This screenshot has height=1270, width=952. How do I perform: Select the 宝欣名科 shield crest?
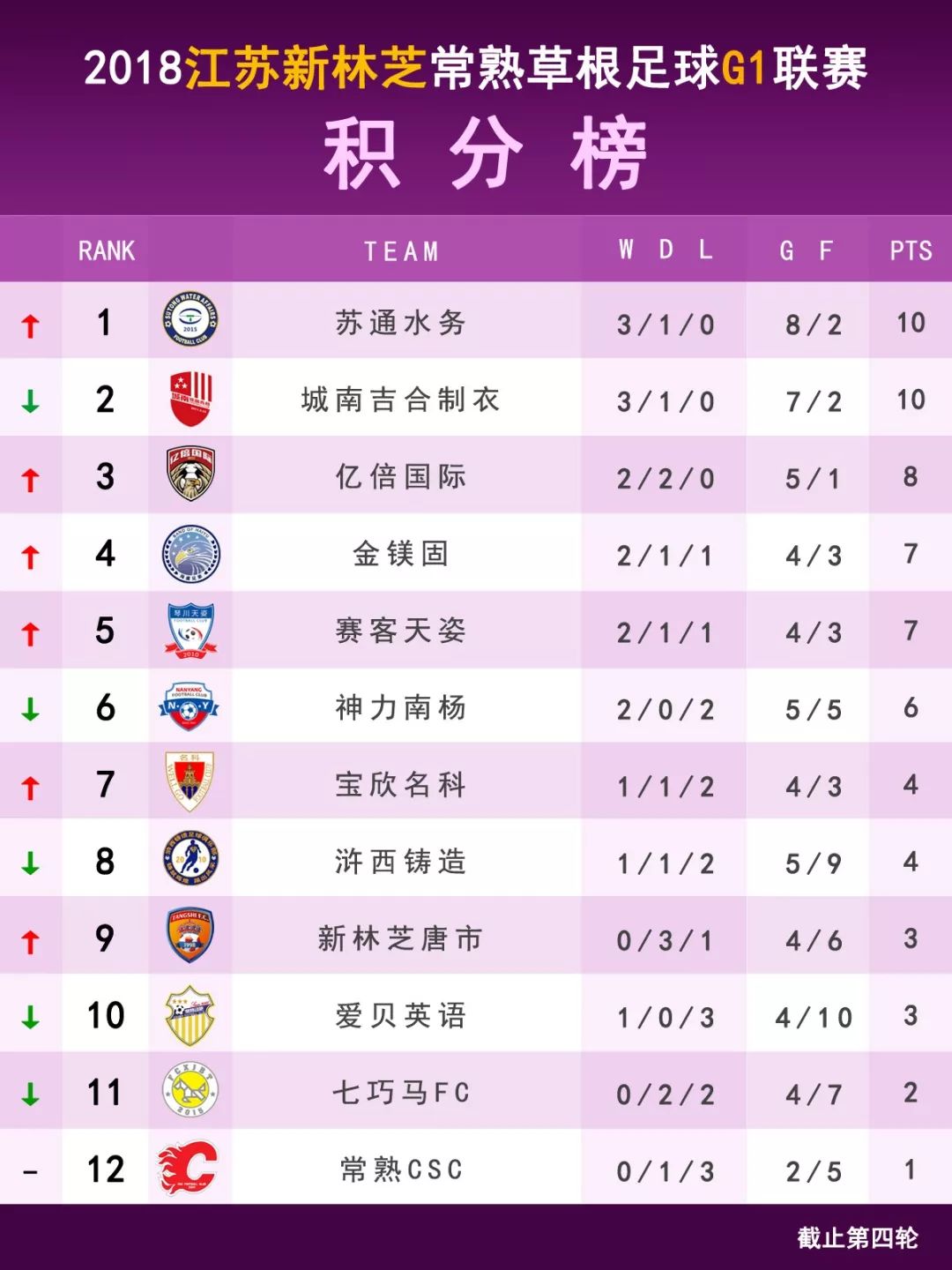coord(190,781)
